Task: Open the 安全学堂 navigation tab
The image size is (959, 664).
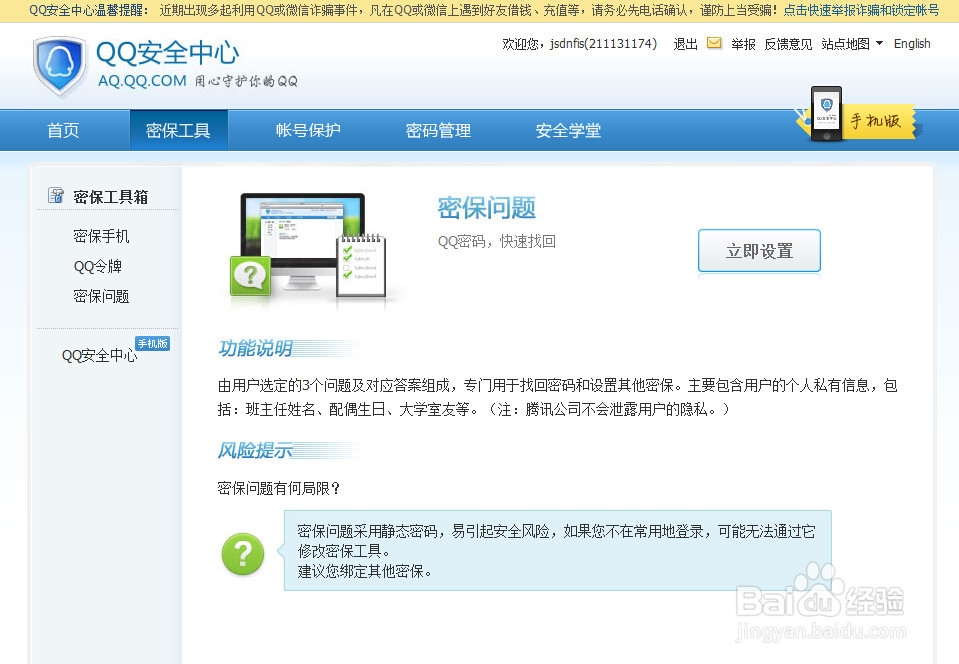Action: coord(568,130)
